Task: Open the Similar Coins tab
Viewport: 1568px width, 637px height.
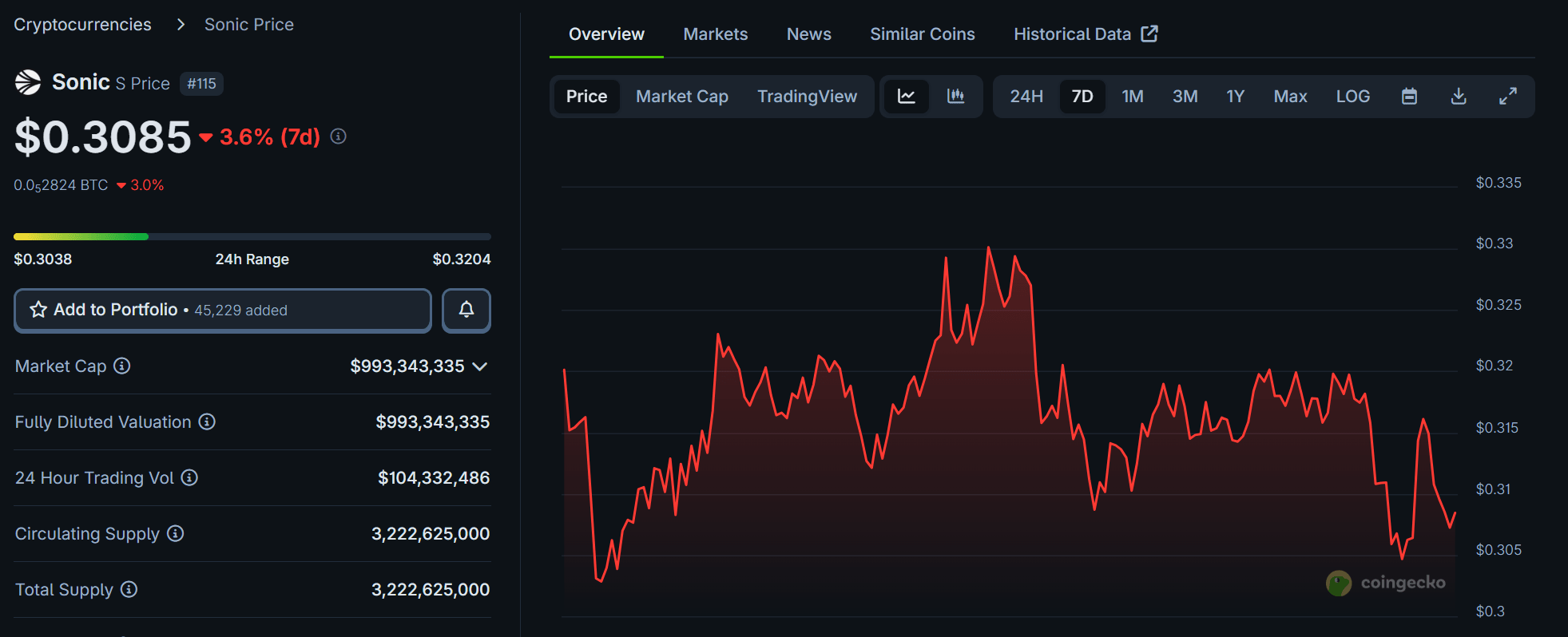Action: pos(922,34)
